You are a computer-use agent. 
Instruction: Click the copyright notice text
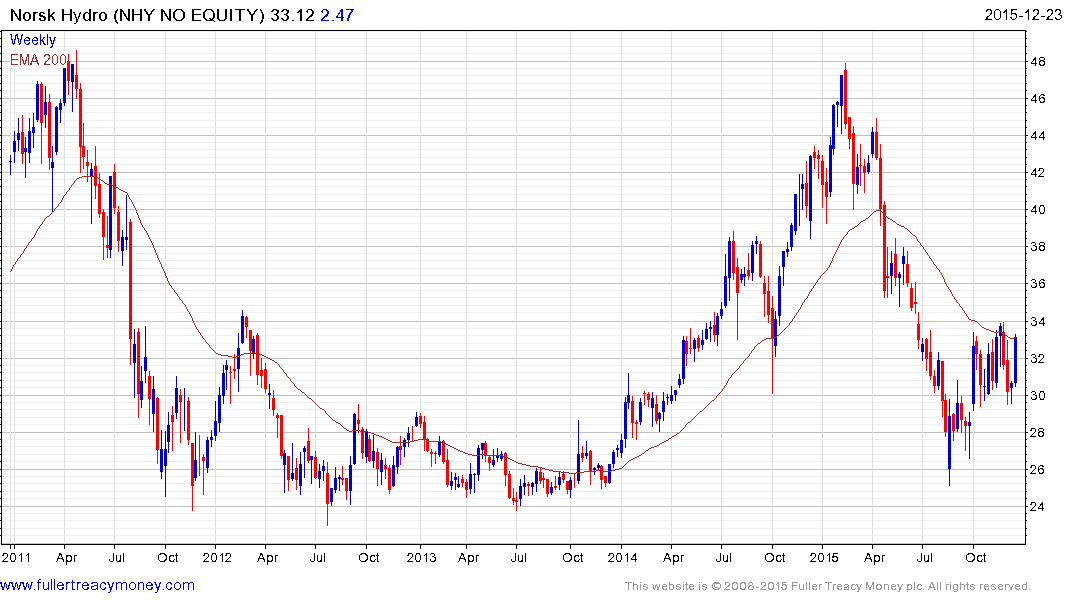(x=828, y=586)
